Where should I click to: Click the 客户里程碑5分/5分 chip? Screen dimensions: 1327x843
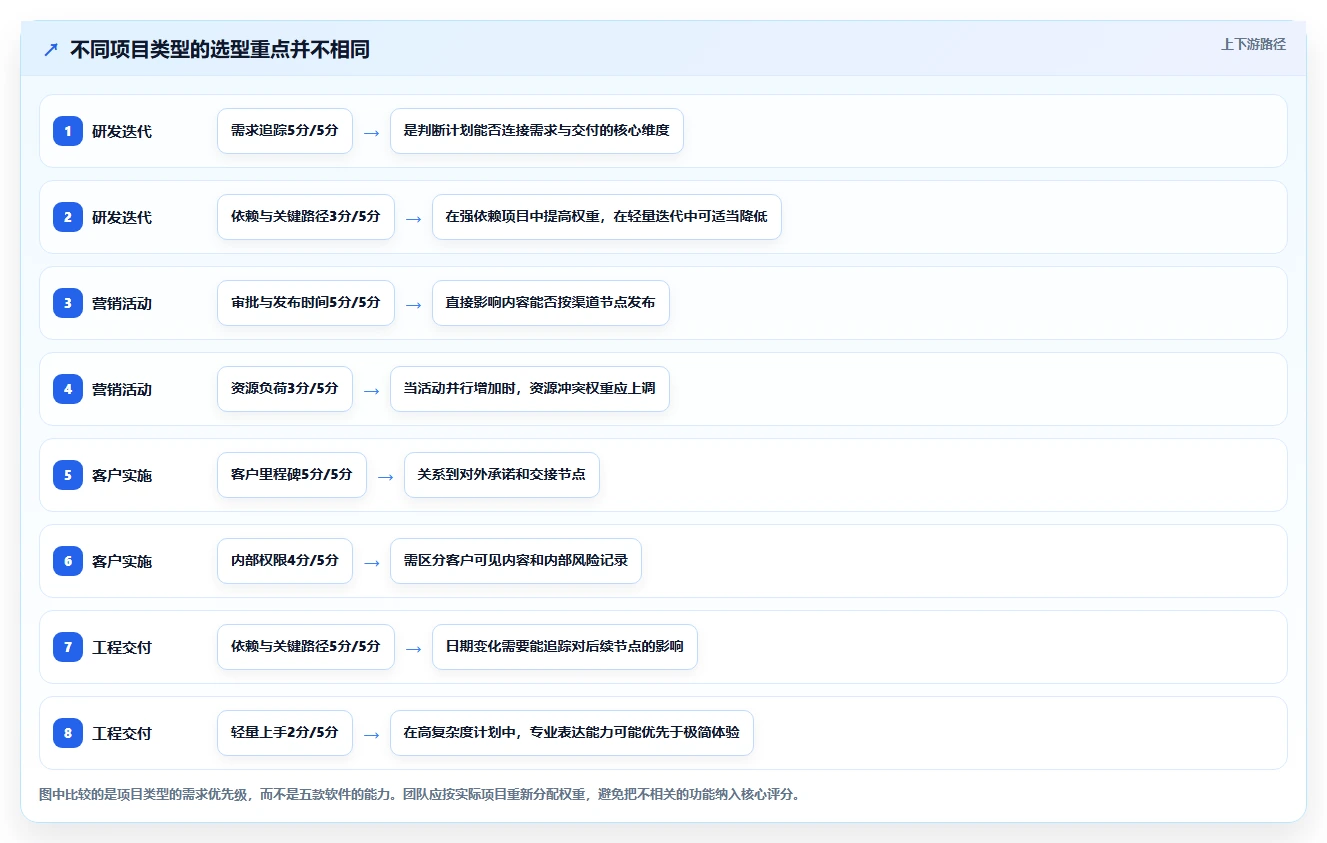(292, 475)
